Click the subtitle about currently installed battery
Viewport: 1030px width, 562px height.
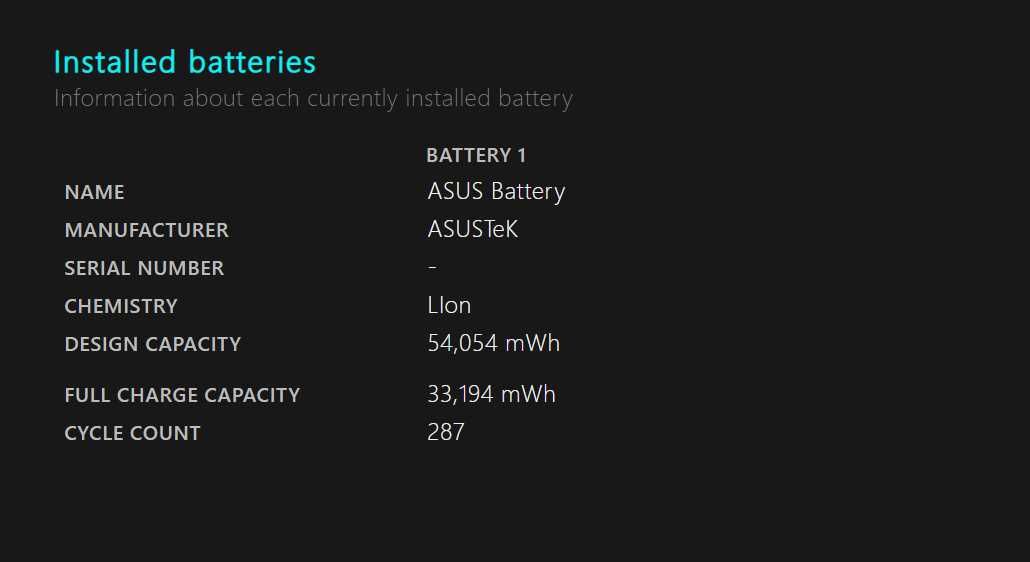313,98
